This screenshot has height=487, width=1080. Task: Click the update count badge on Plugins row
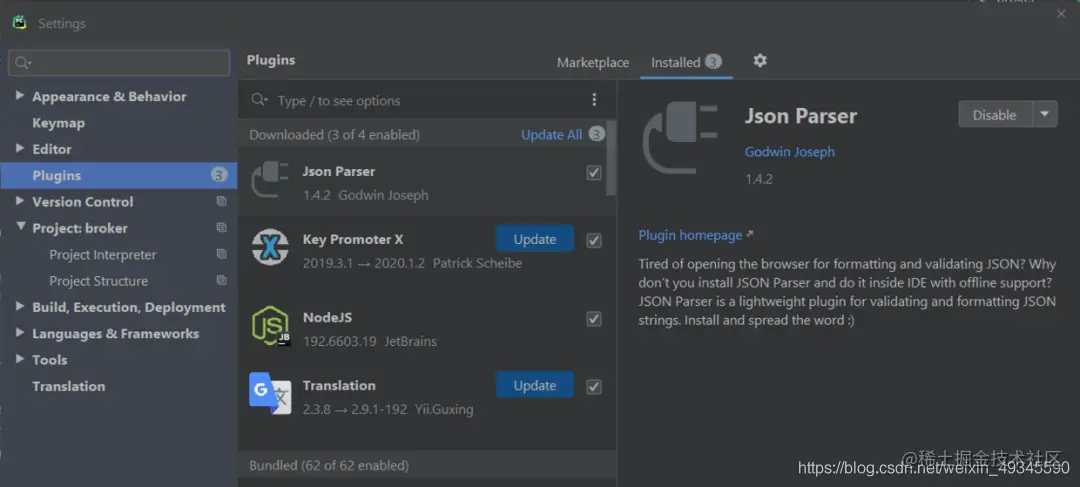point(218,175)
